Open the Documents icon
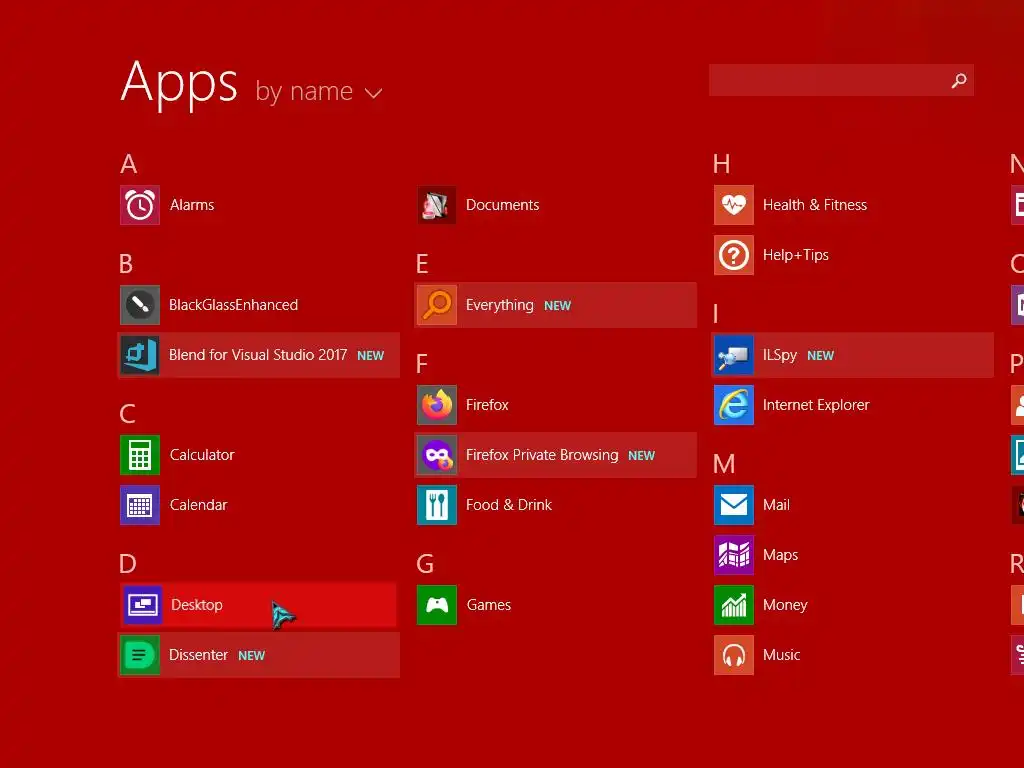 pos(437,205)
